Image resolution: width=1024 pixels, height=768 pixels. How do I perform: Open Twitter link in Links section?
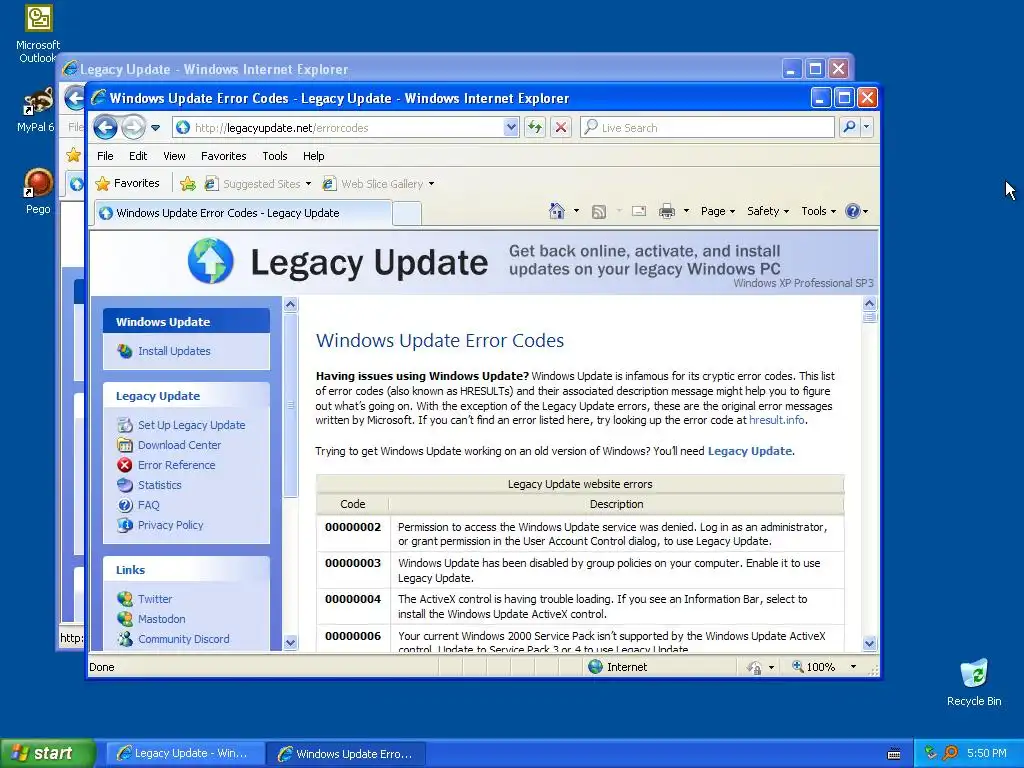pyautogui.click(x=155, y=599)
